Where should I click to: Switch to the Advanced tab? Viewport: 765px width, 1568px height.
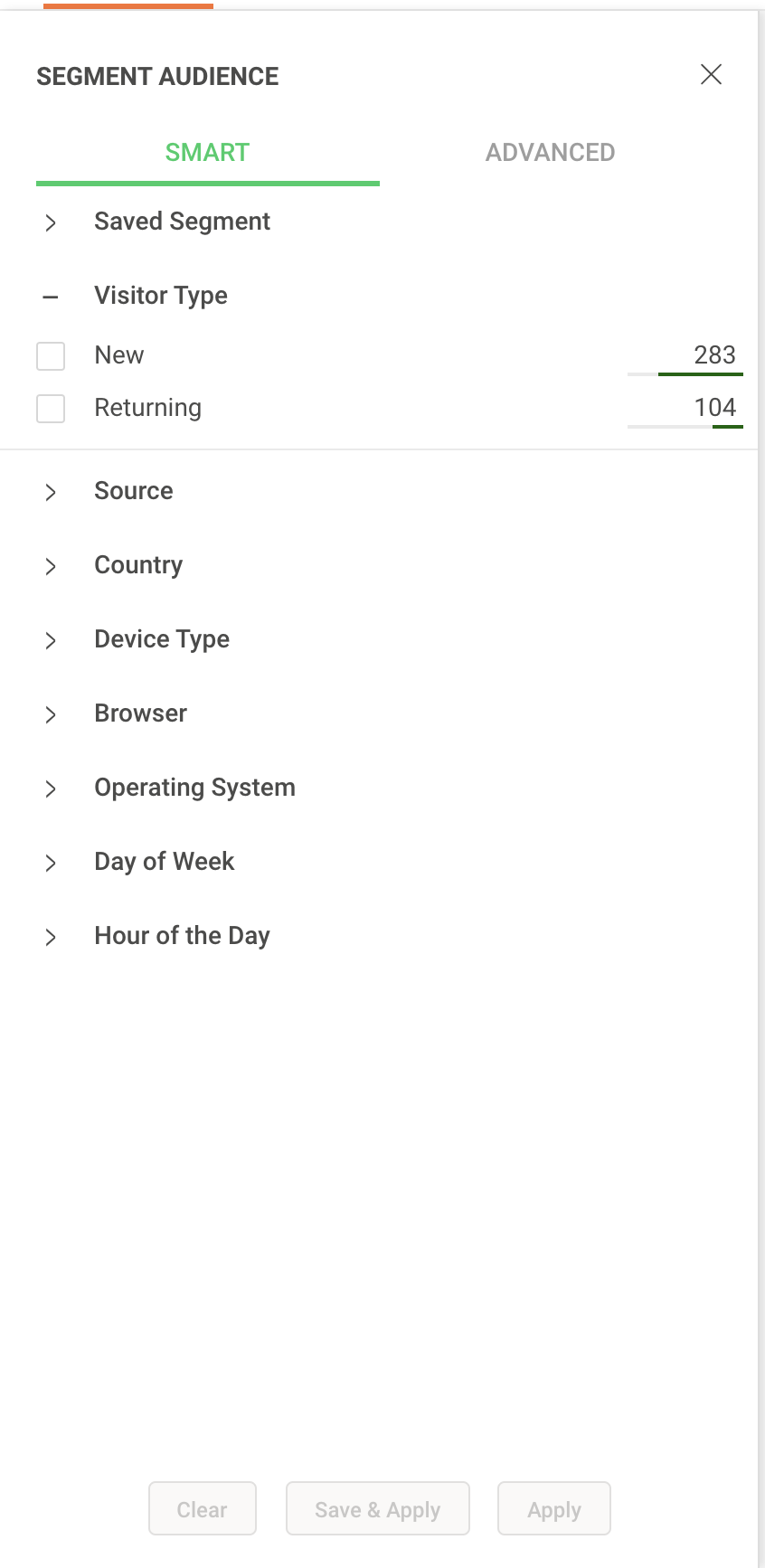550,153
